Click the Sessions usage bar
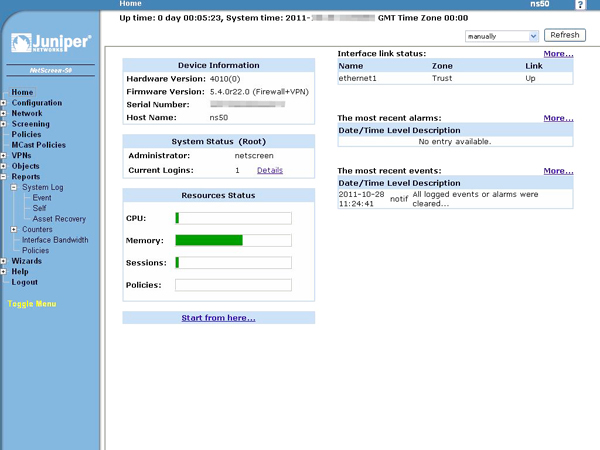Image resolution: width=600 pixels, height=450 pixels. (x=233, y=262)
